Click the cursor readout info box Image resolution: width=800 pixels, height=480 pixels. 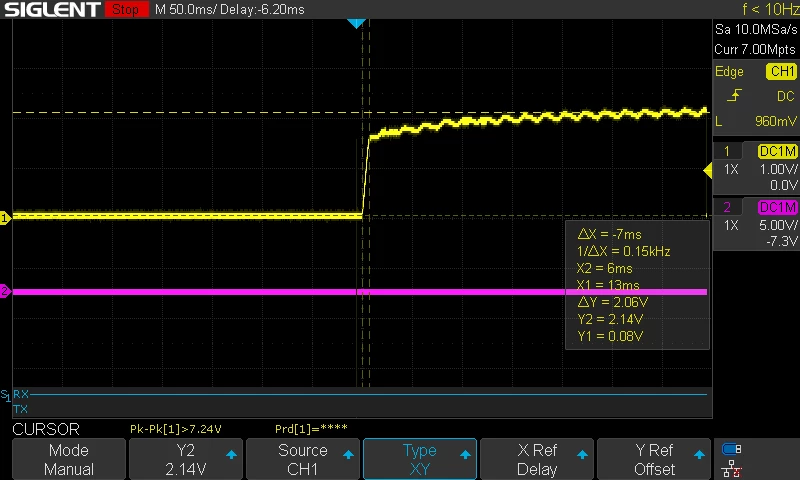click(x=637, y=285)
